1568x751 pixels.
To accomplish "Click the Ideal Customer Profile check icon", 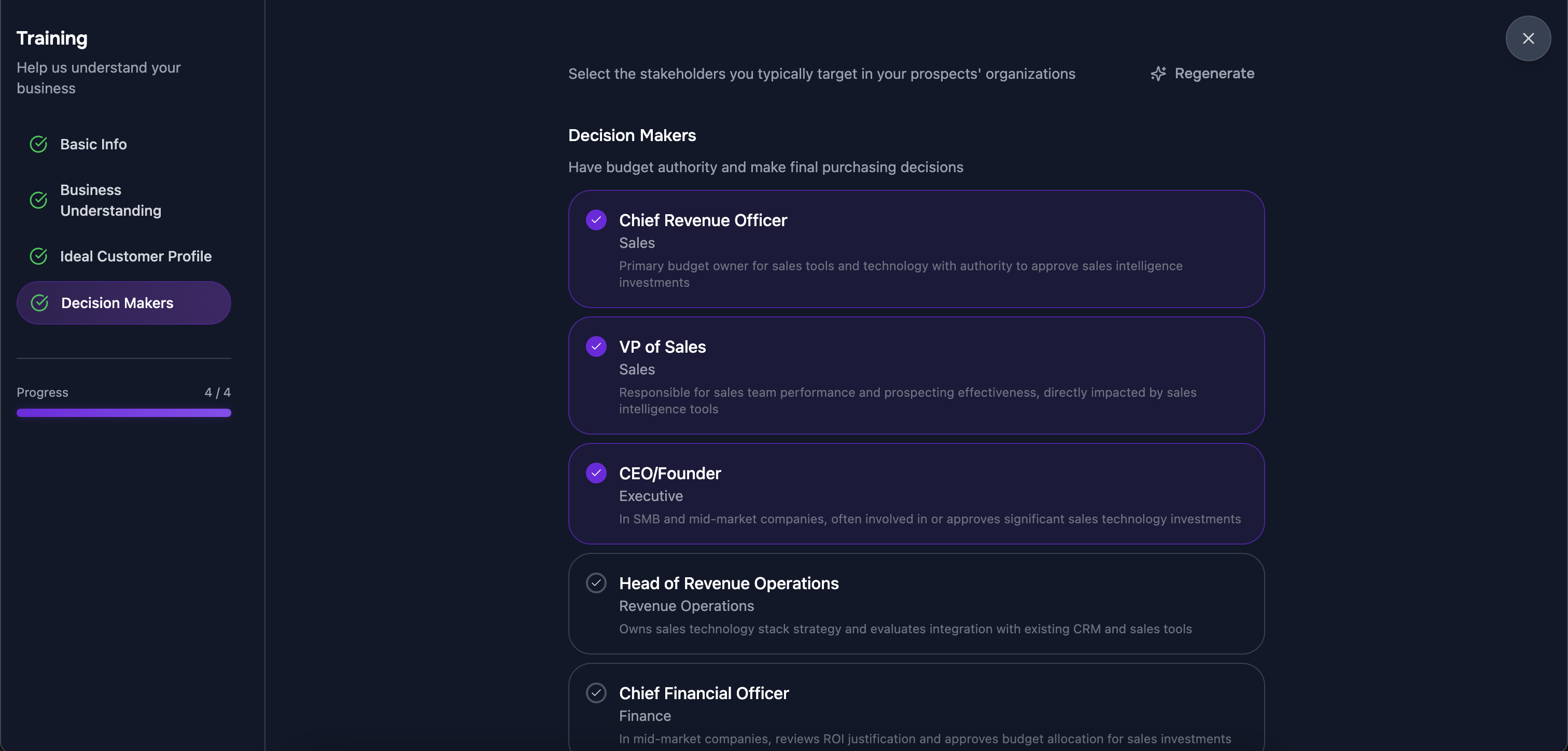I will (x=38, y=256).
